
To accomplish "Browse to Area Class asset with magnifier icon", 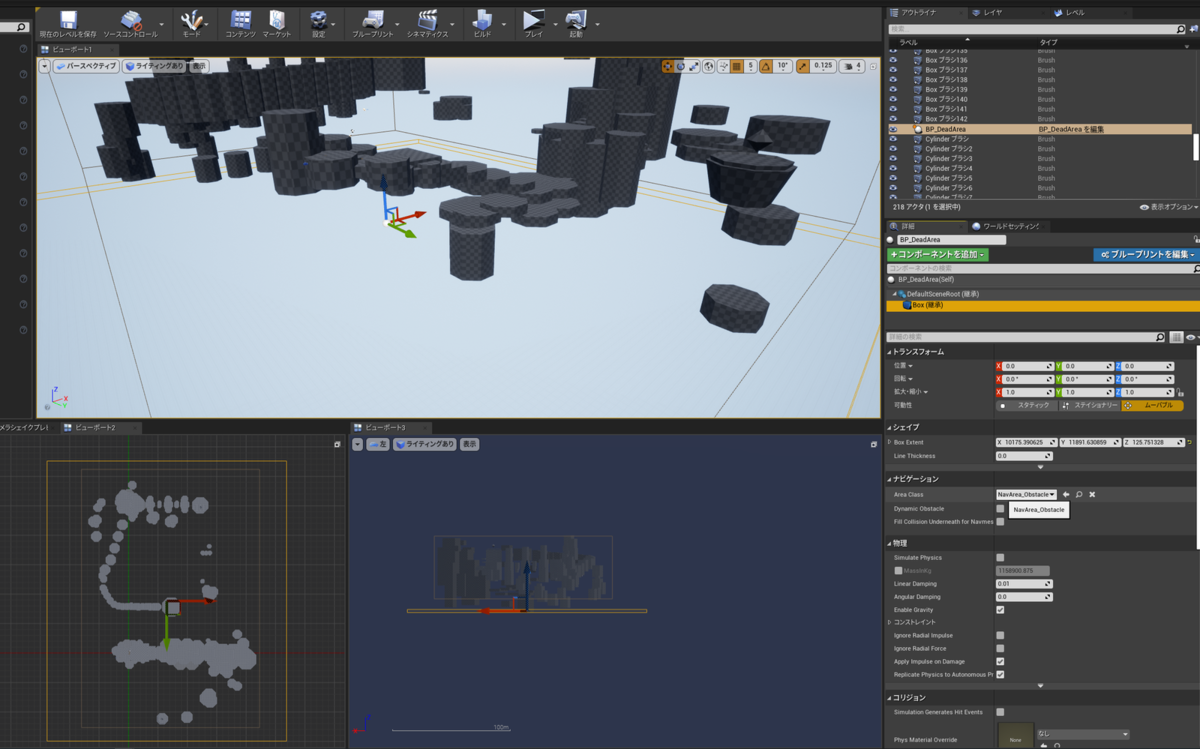I will tap(1079, 494).
